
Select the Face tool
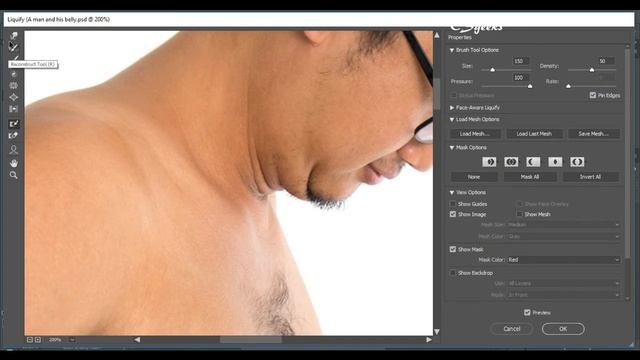[13, 149]
